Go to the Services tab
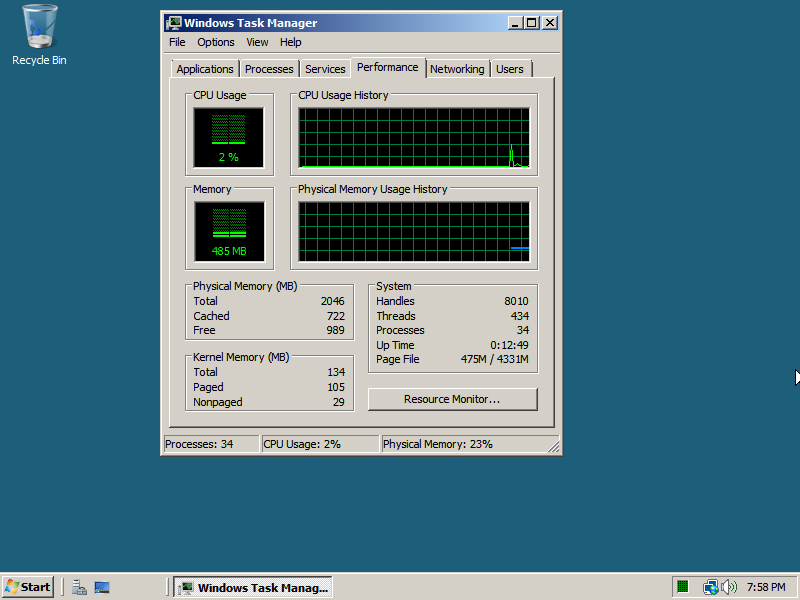 click(x=325, y=69)
